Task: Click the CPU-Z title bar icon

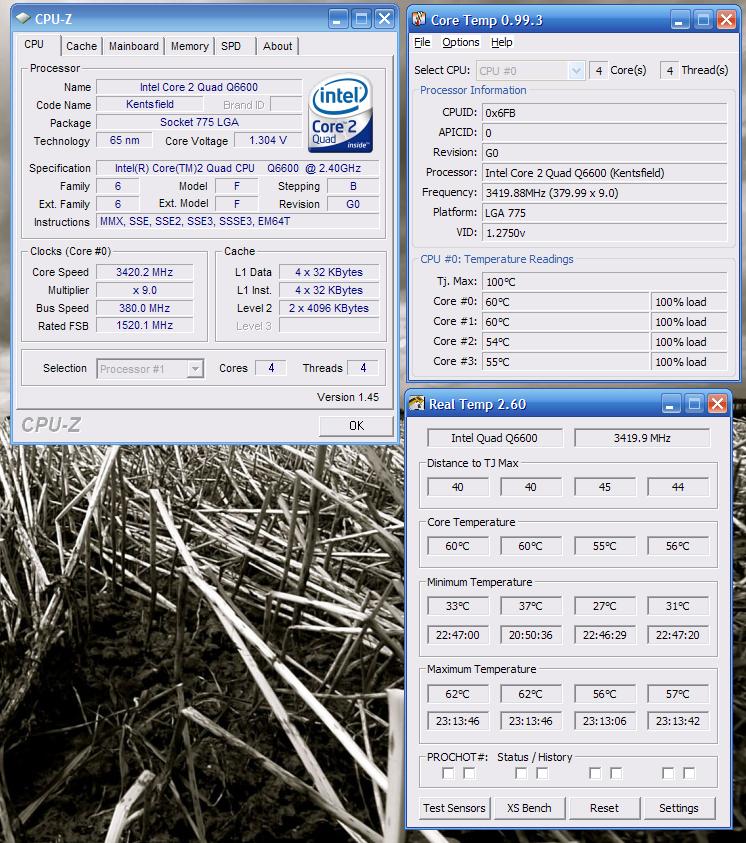Action: pyautogui.click(x=23, y=18)
